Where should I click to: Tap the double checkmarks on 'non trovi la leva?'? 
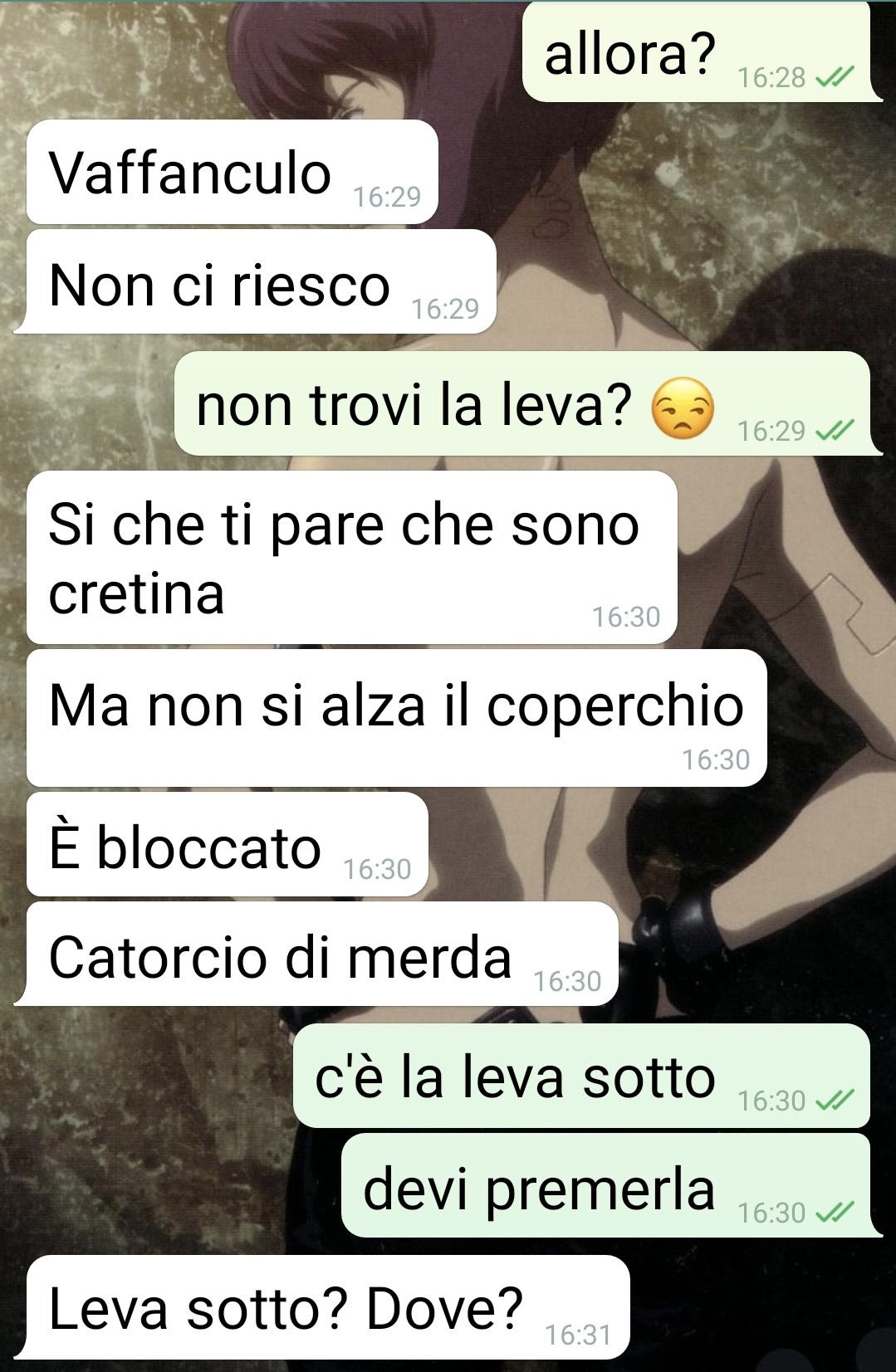(834, 431)
